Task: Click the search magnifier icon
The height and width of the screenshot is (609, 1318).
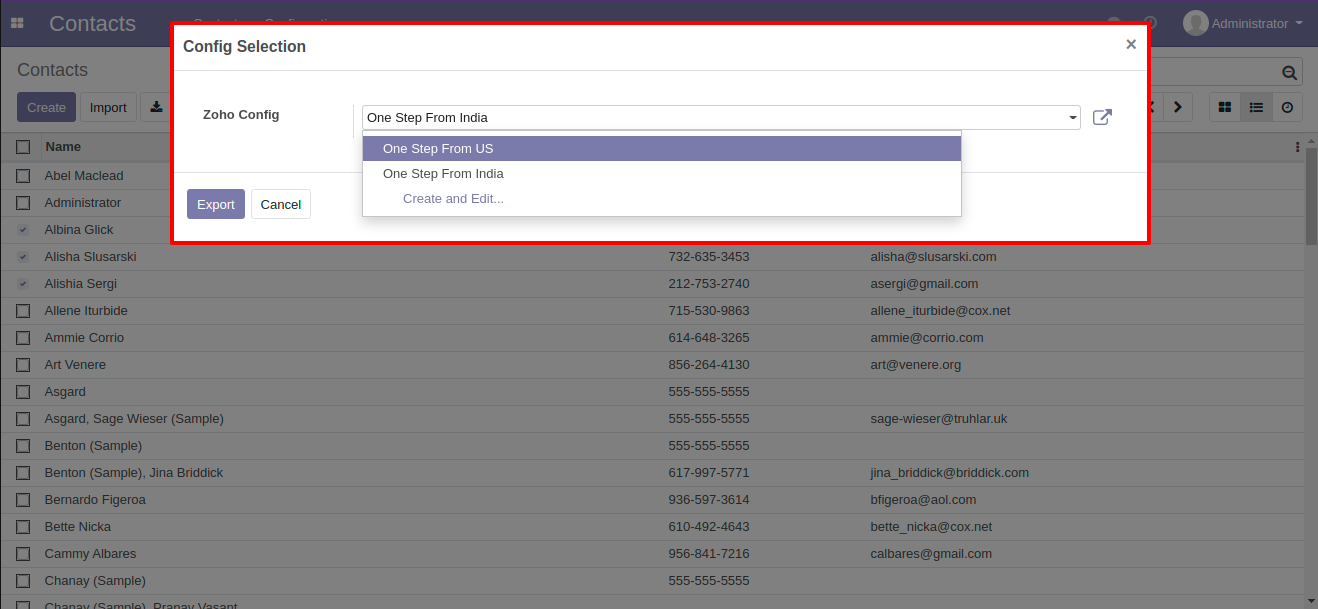Action: coord(1290,72)
